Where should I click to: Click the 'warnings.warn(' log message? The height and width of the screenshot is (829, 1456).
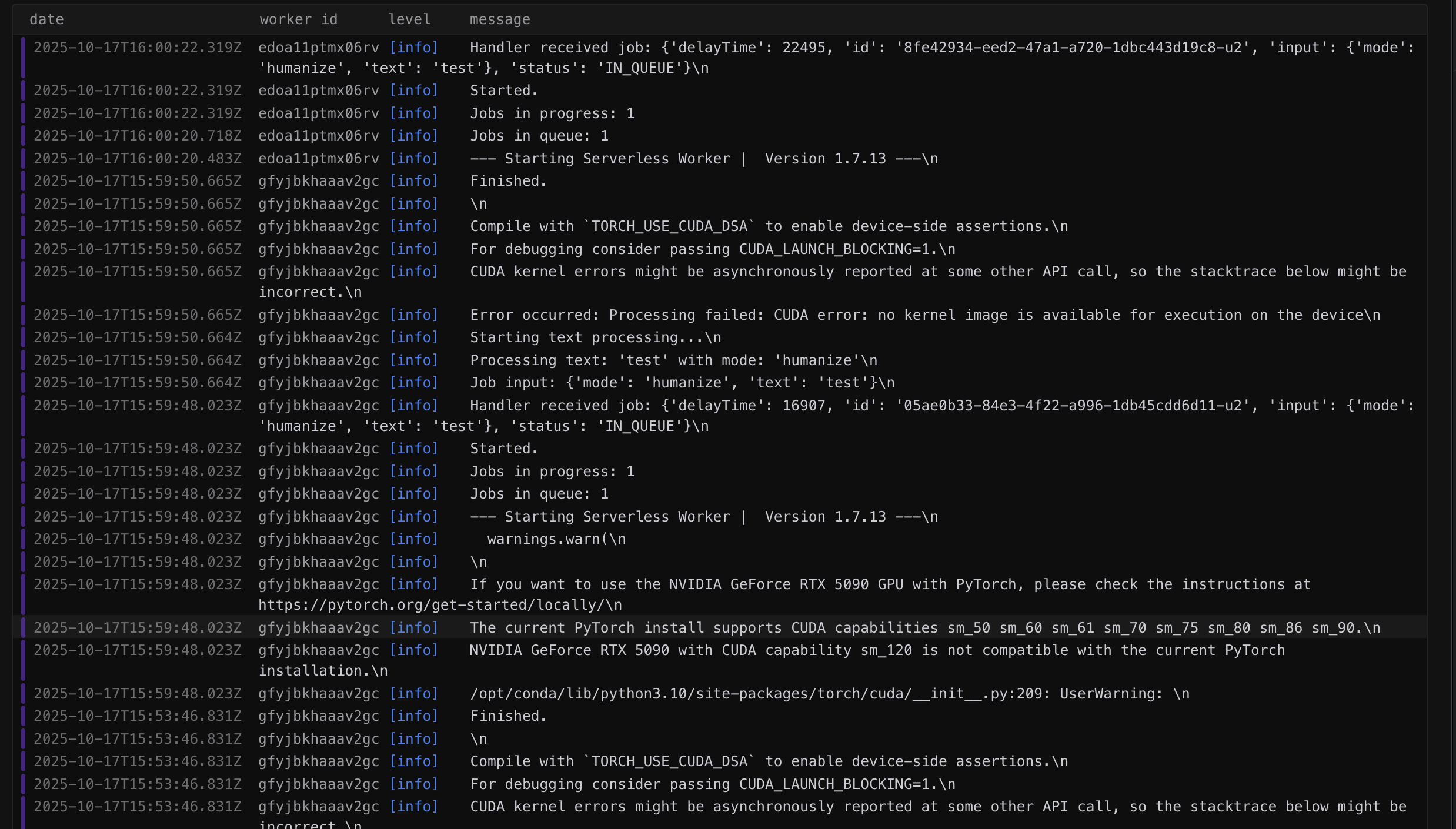(556, 539)
